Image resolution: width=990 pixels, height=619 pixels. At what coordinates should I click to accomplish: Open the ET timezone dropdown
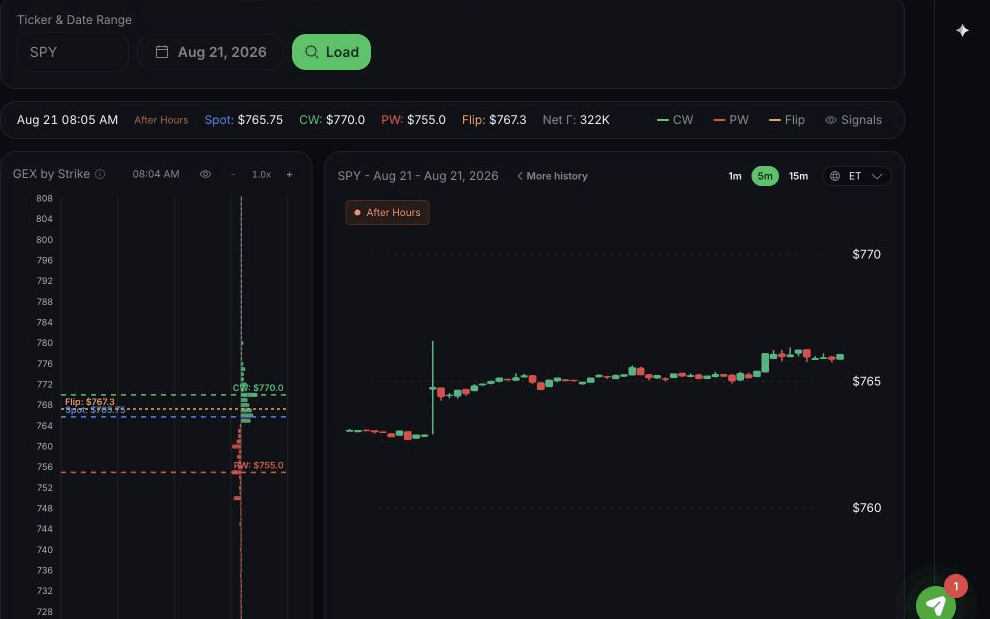click(857, 176)
